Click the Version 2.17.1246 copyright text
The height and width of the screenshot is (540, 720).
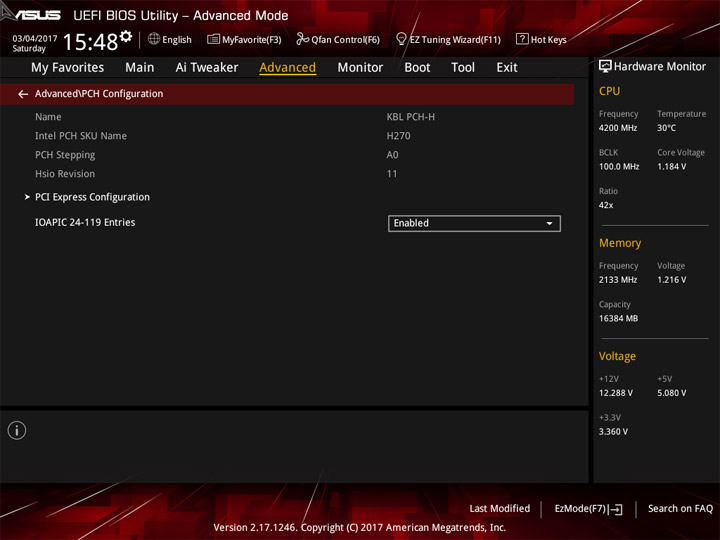[360, 528]
